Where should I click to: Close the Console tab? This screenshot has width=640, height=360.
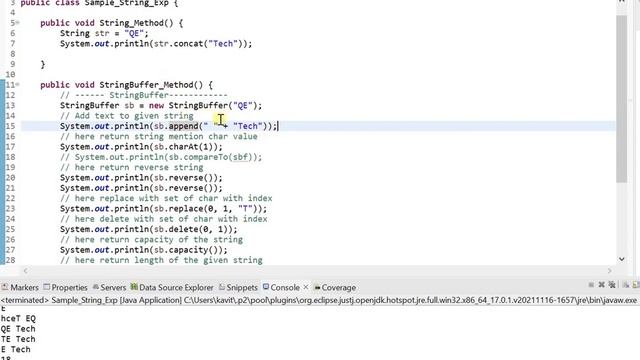tap(306, 287)
